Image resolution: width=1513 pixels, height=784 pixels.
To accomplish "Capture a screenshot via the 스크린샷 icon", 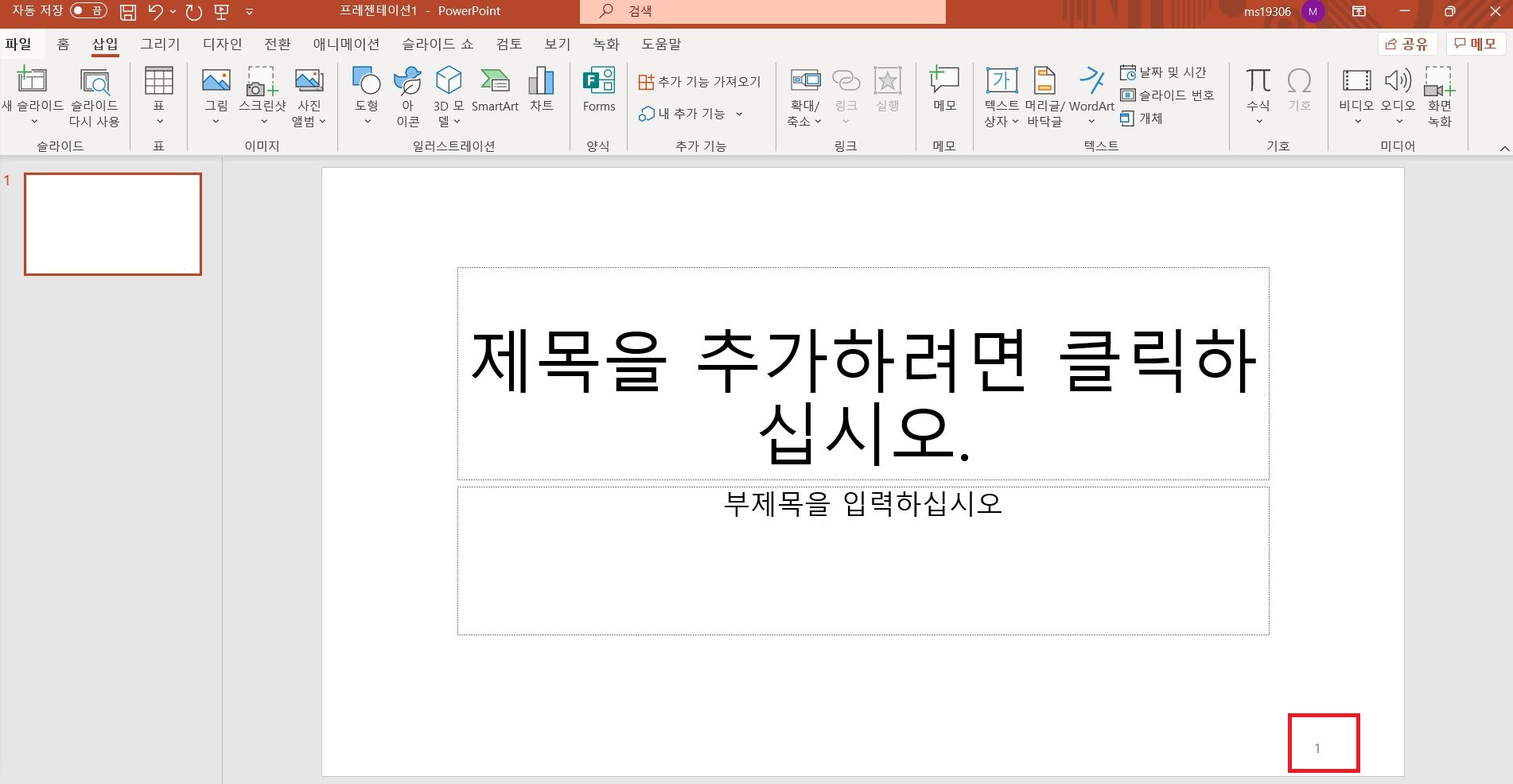I will tap(260, 87).
